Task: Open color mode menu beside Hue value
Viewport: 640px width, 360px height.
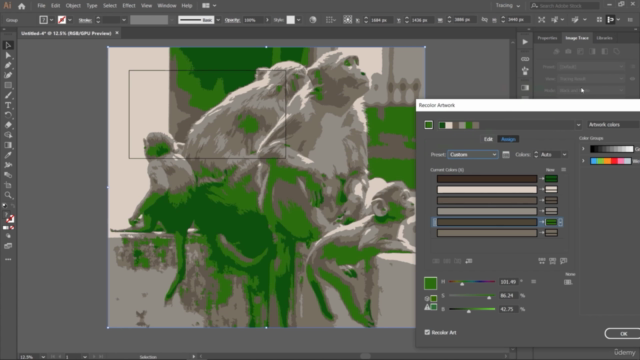Action: (x=533, y=282)
